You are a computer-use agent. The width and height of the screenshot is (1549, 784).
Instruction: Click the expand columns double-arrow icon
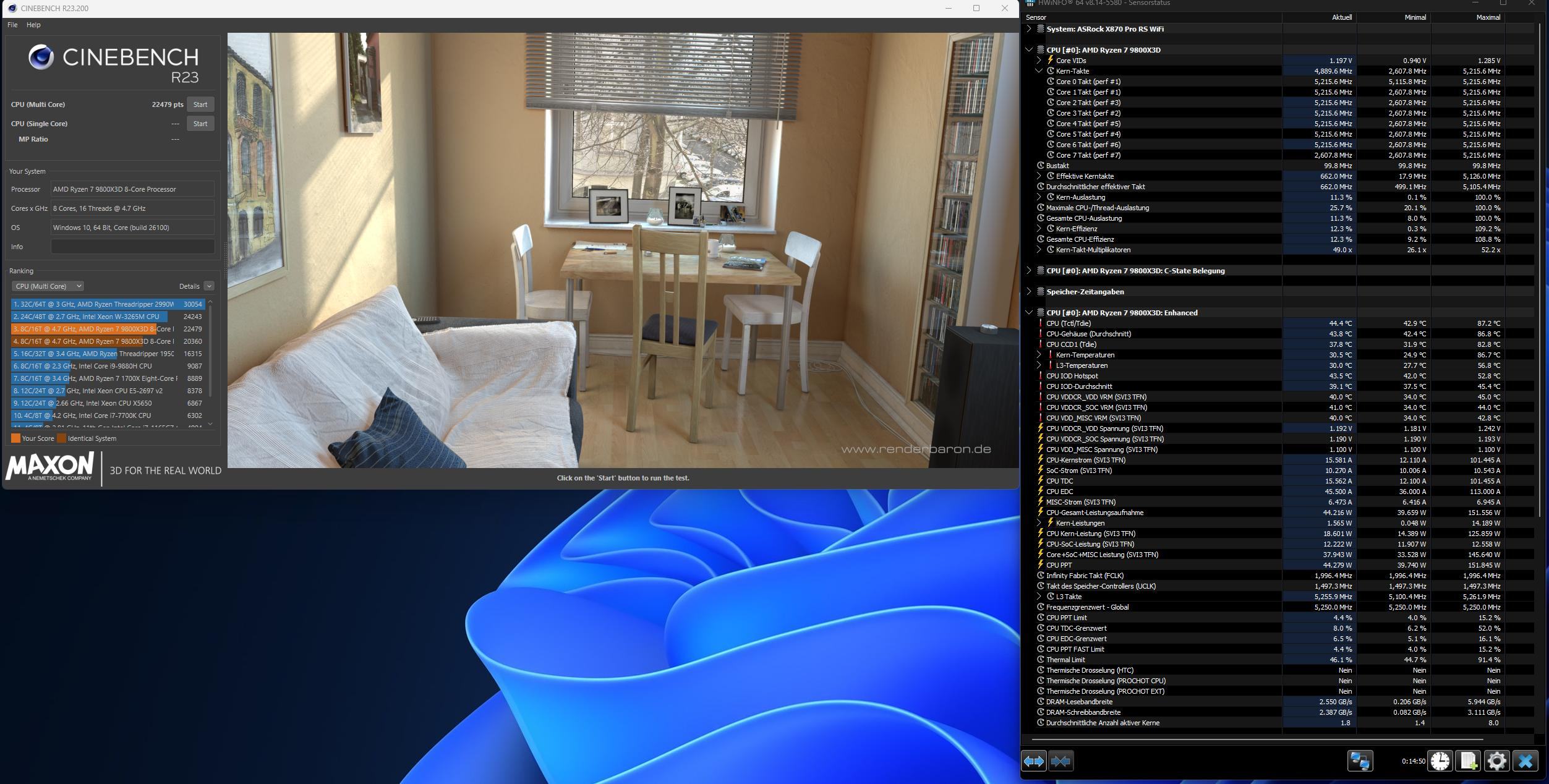pyautogui.click(x=1033, y=761)
